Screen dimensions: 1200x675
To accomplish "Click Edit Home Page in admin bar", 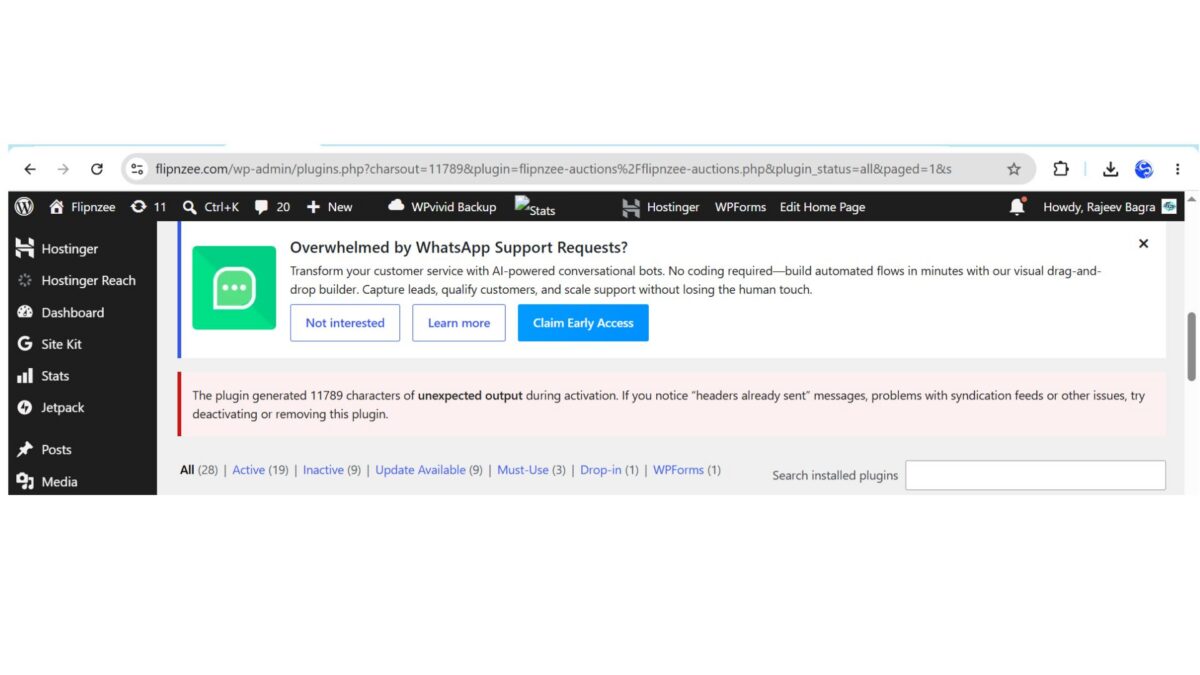I will (822, 207).
